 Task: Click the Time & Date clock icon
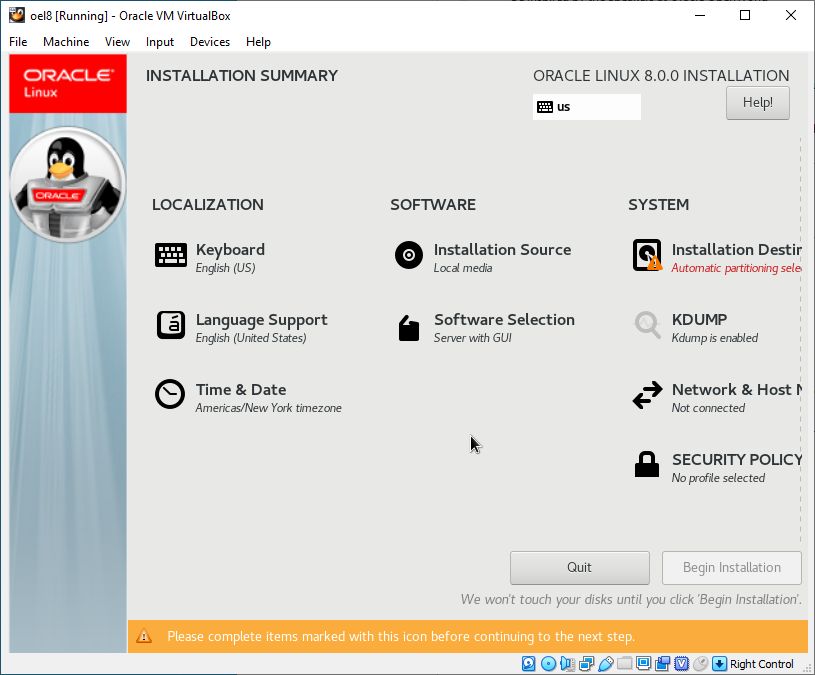pyautogui.click(x=170, y=394)
